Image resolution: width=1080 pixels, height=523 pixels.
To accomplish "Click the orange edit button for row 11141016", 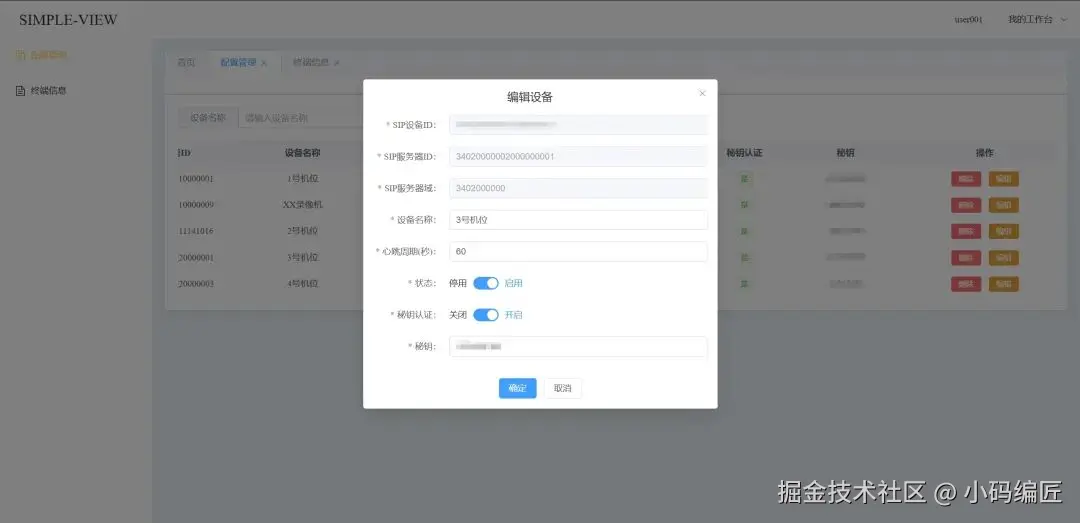I will [1004, 232].
